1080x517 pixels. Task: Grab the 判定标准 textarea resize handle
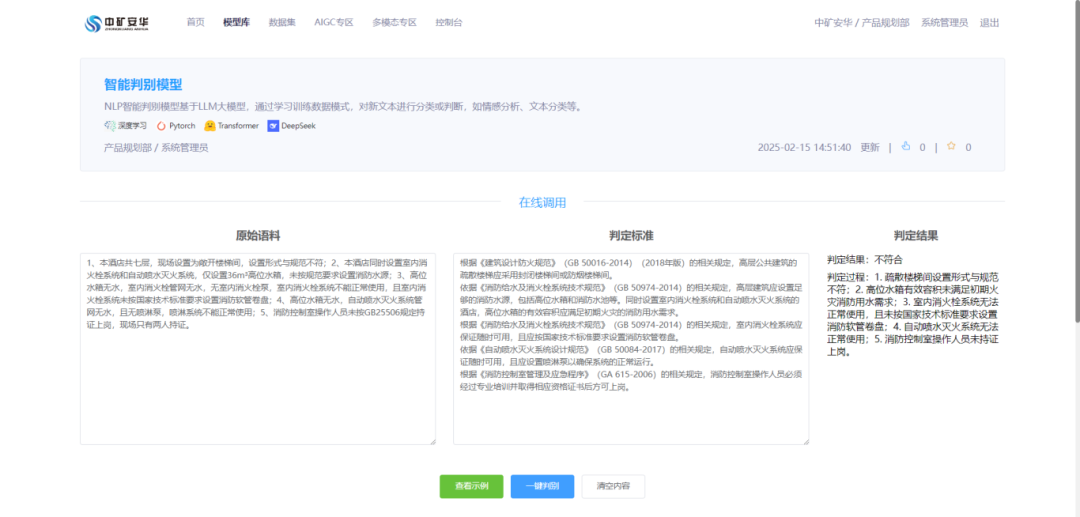tap(805, 441)
